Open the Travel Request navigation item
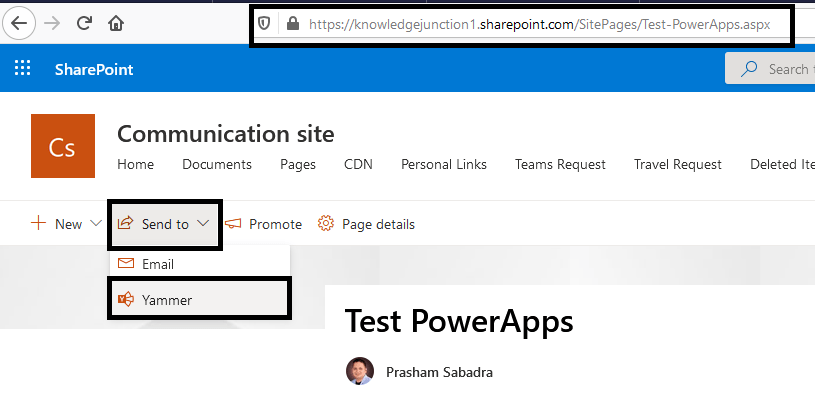This screenshot has height=400, width=815. [678, 165]
